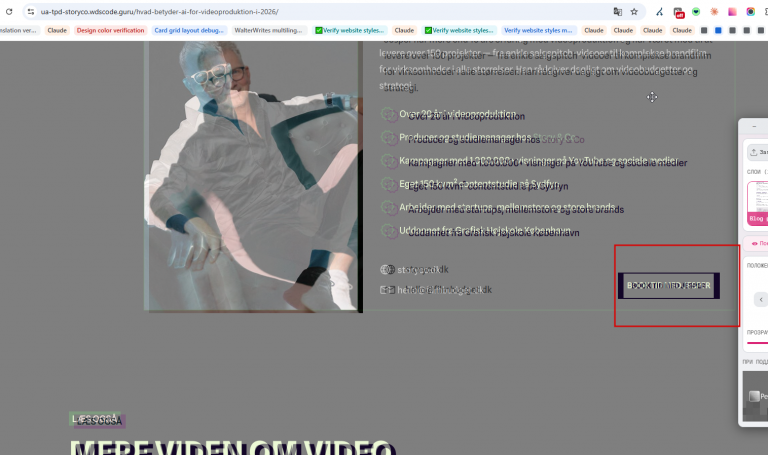
Task: Open the extension with red 'off' badge
Action: [x=678, y=12]
